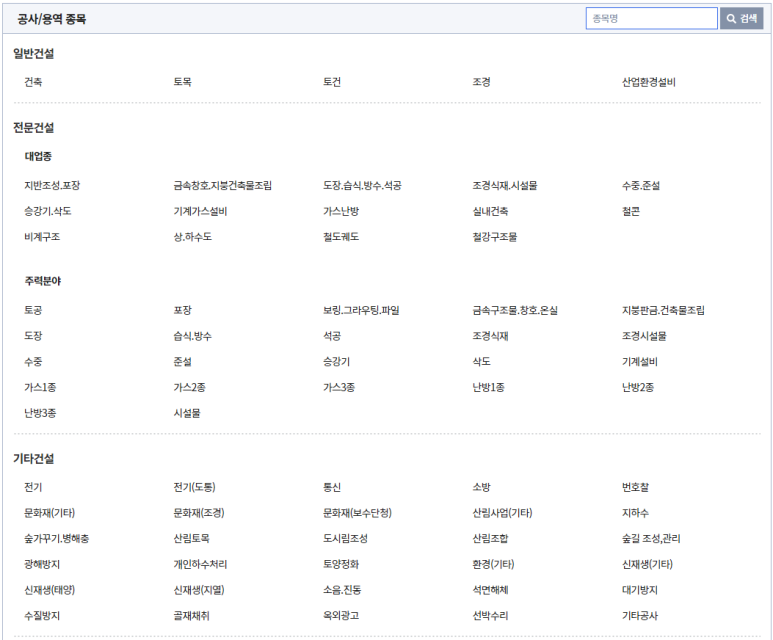Select 가스난방
Viewport: 773px width, 640px height.
click(x=341, y=212)
